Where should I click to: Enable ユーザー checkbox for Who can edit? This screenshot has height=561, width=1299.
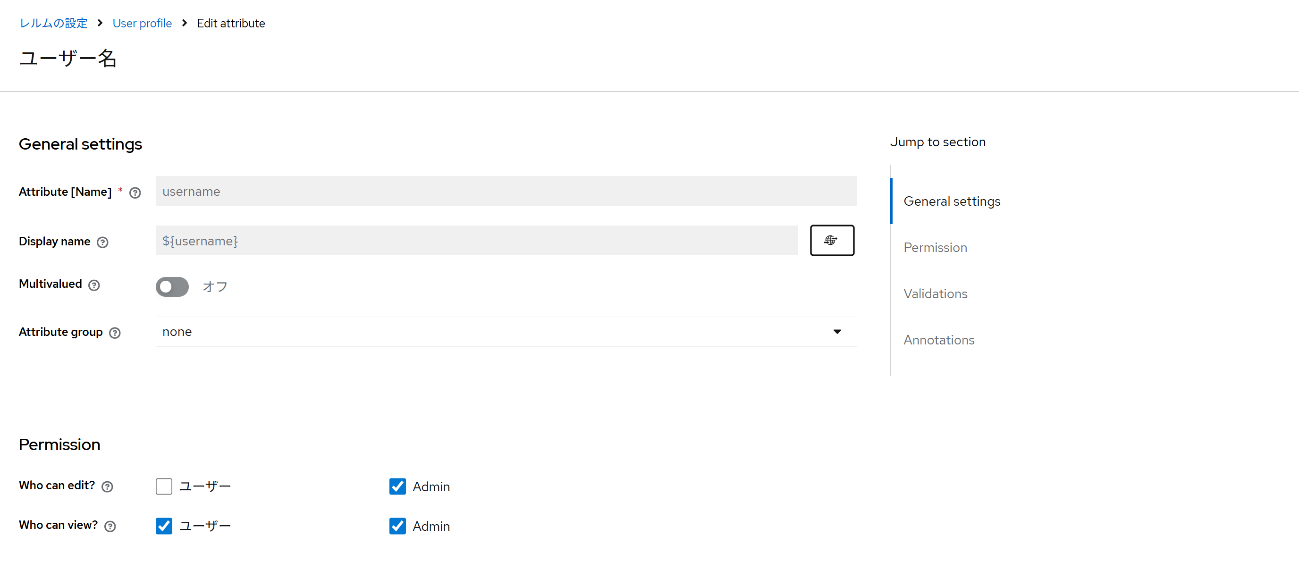click(x=164, y=487)
